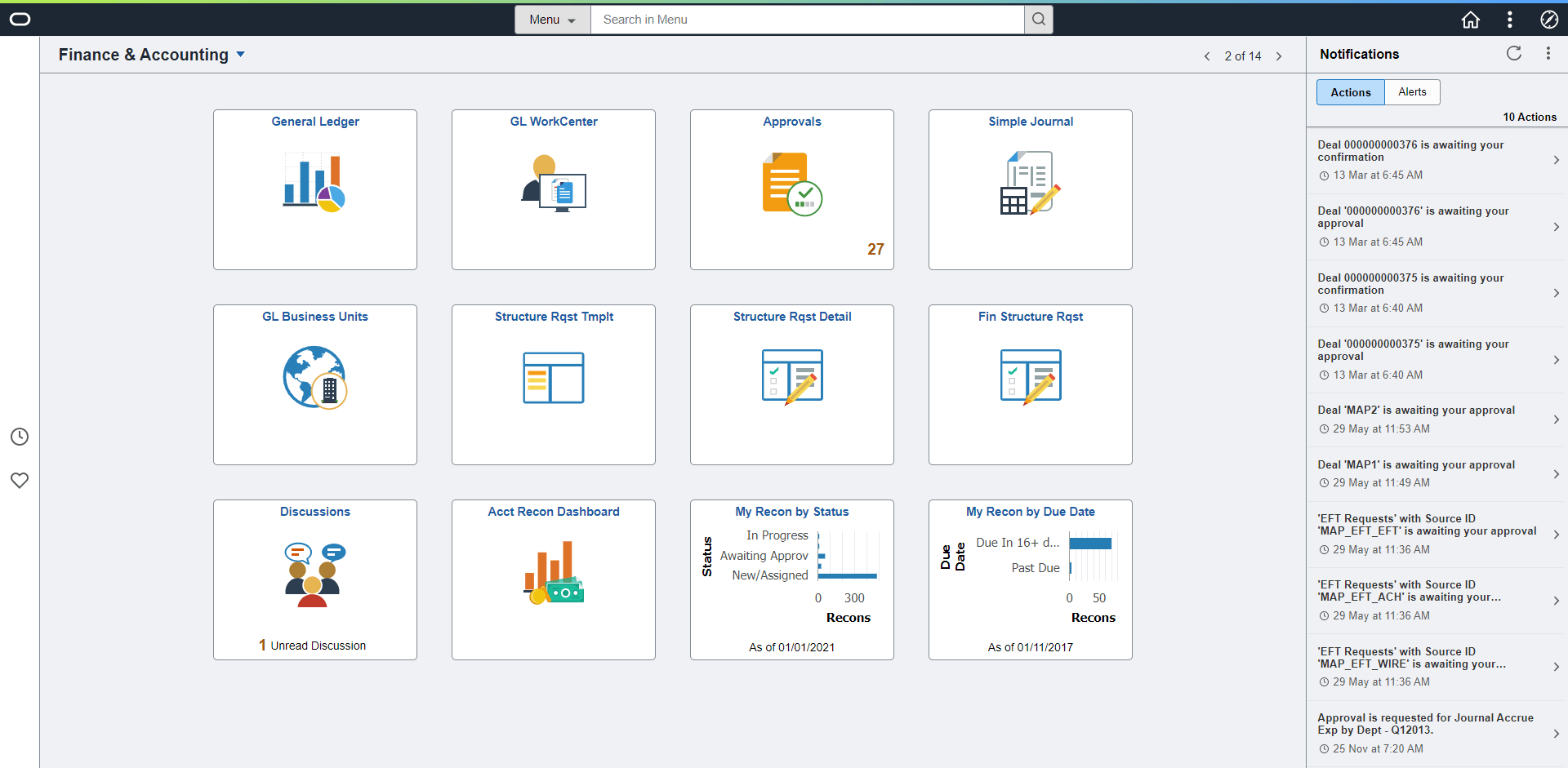Viewport: 1568px width, 768px height.
Task: Select the Actions tab in Notifications
Action: coord(1350,91)
